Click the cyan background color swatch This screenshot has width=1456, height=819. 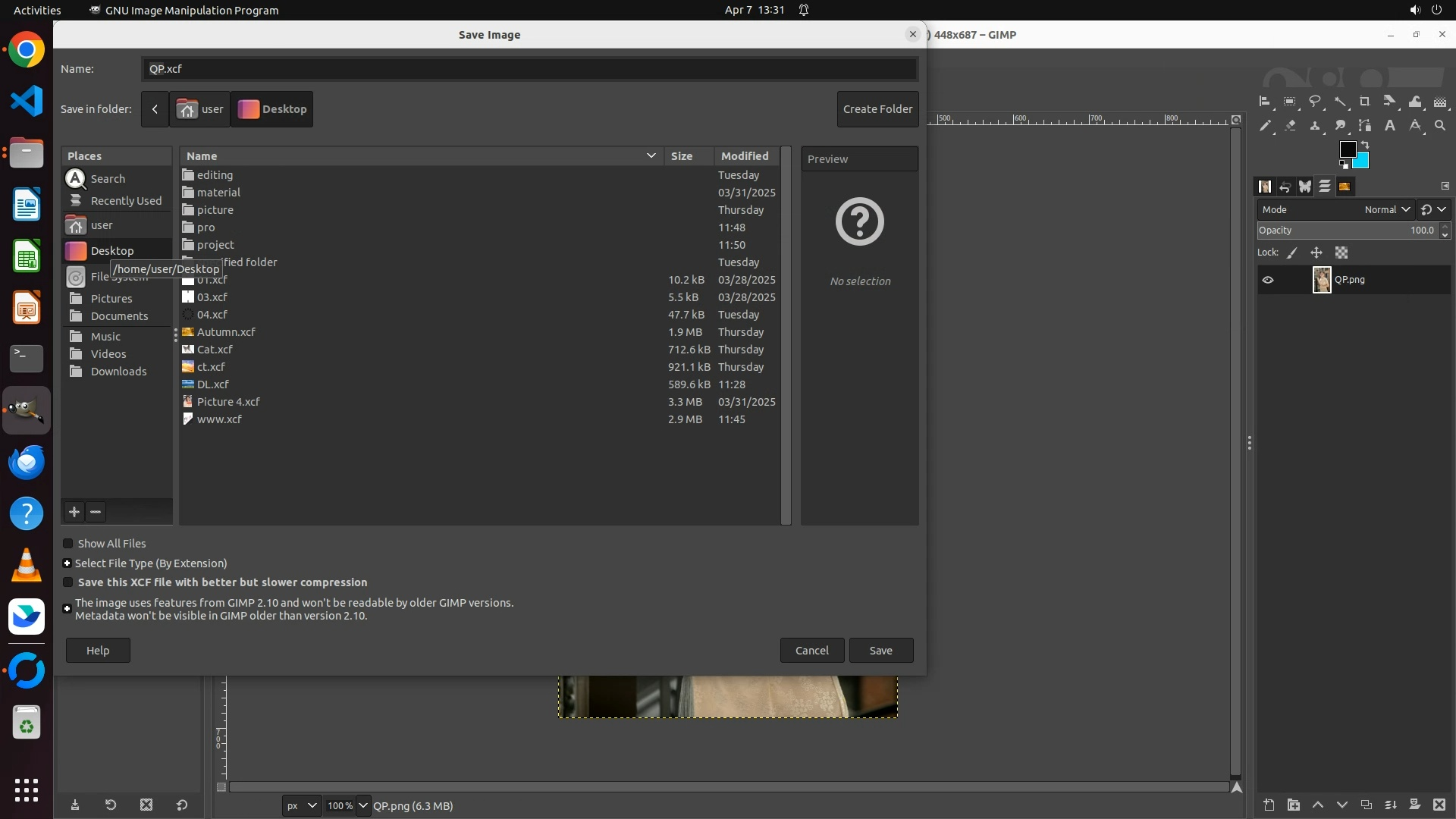point(1363,162)
